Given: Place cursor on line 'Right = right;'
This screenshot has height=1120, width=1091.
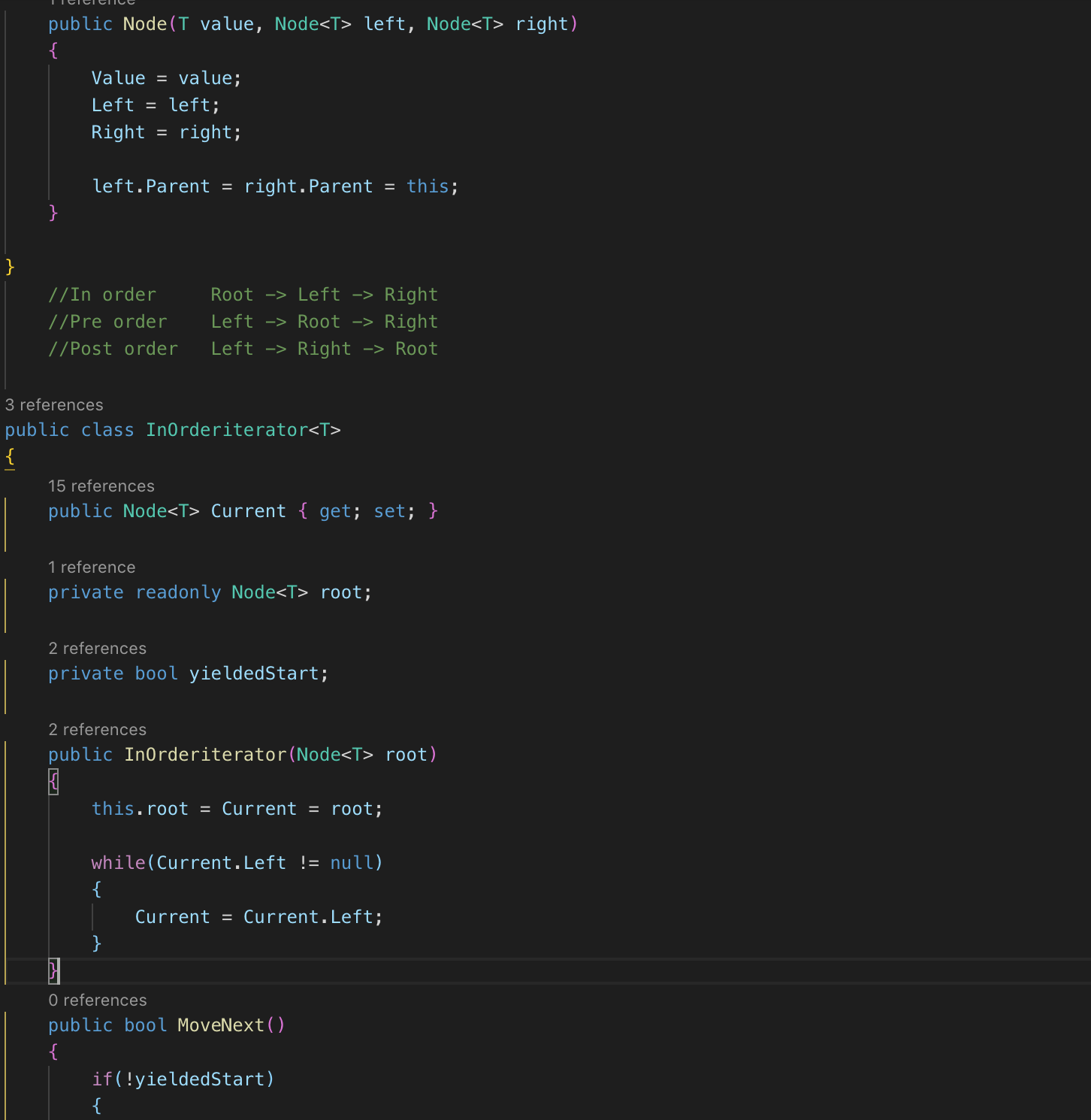Looking at the screenshot, I should pos(166,132).
